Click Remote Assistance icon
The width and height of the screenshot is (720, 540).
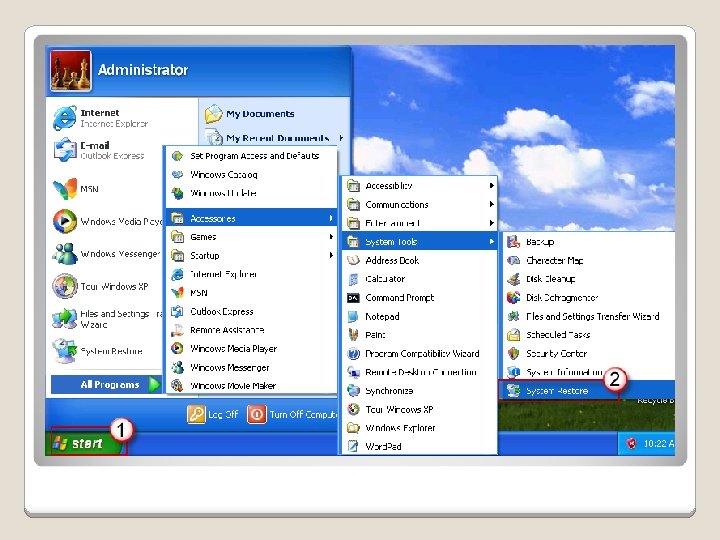(x=177, y=330)
